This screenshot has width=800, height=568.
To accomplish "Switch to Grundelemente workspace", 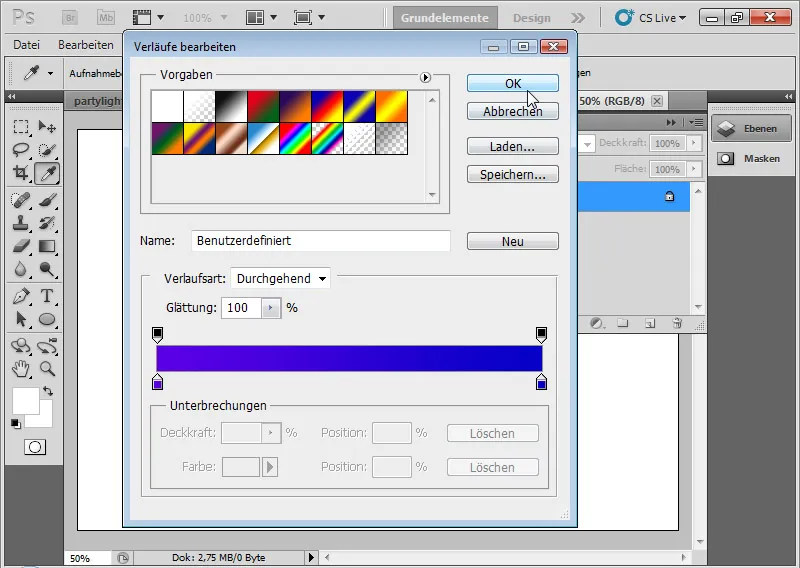I will click(445, 18).
